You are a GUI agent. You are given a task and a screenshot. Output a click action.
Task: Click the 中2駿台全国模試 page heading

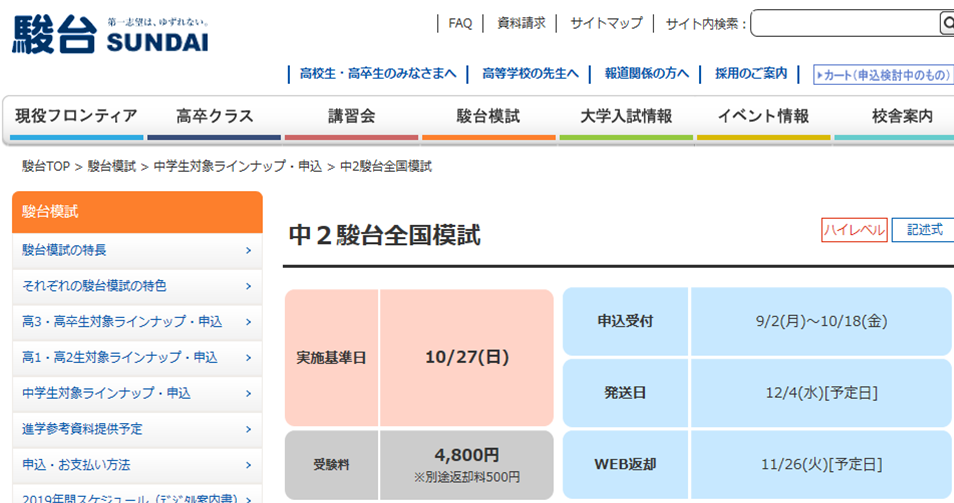click(385, 236)
